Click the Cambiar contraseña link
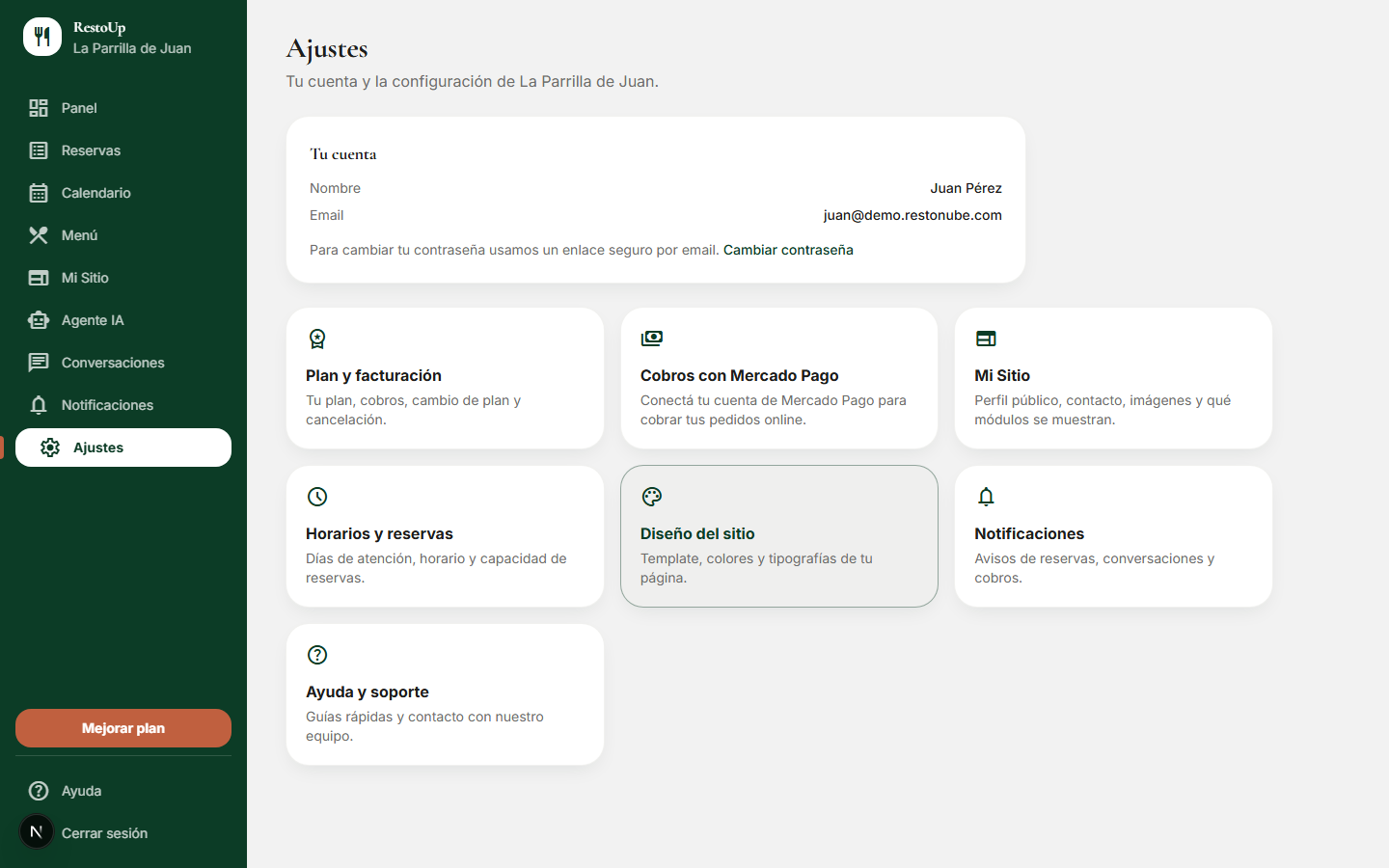 click(788, 250)
